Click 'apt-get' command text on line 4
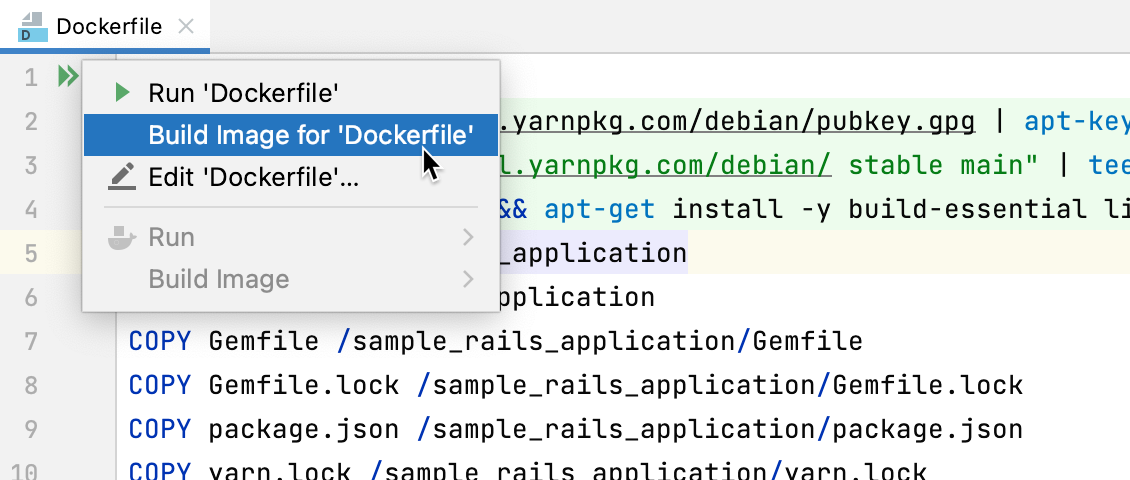 (600, 210)
